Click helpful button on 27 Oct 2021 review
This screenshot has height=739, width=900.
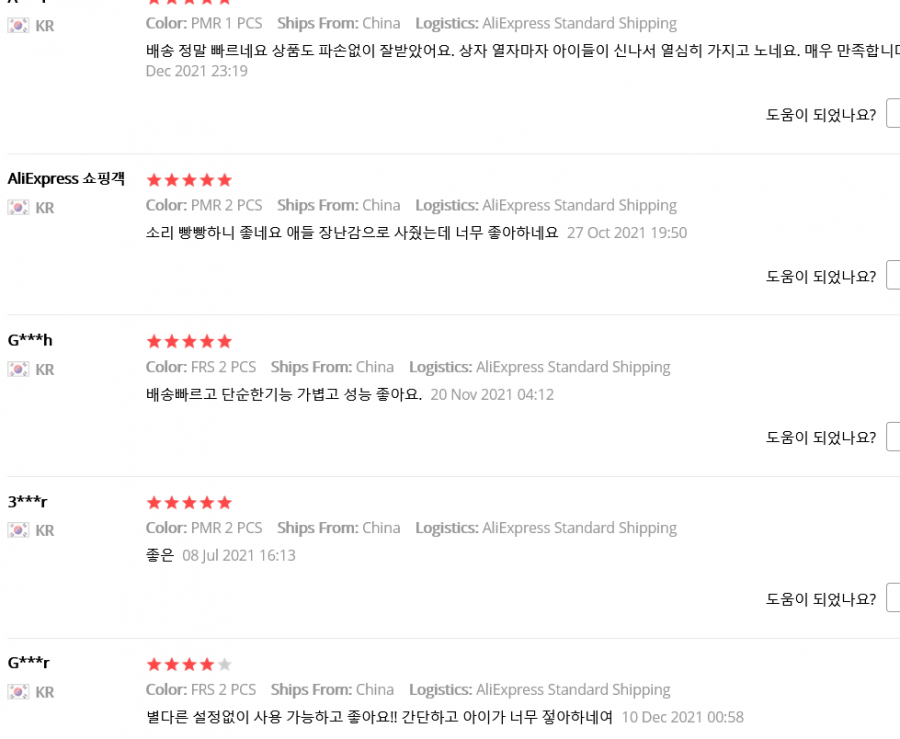(894, 277)
